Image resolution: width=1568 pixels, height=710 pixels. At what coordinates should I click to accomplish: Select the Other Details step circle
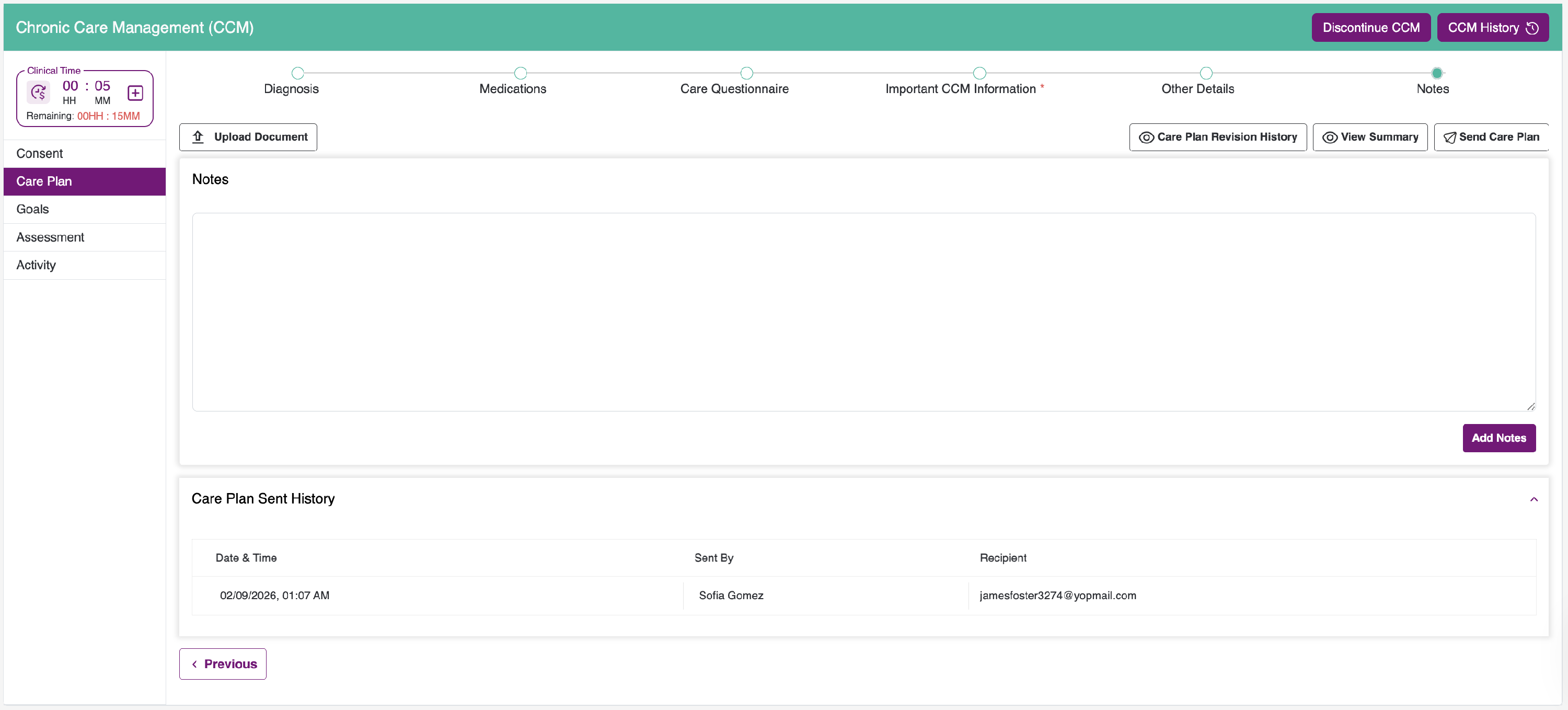(1205, 74)
